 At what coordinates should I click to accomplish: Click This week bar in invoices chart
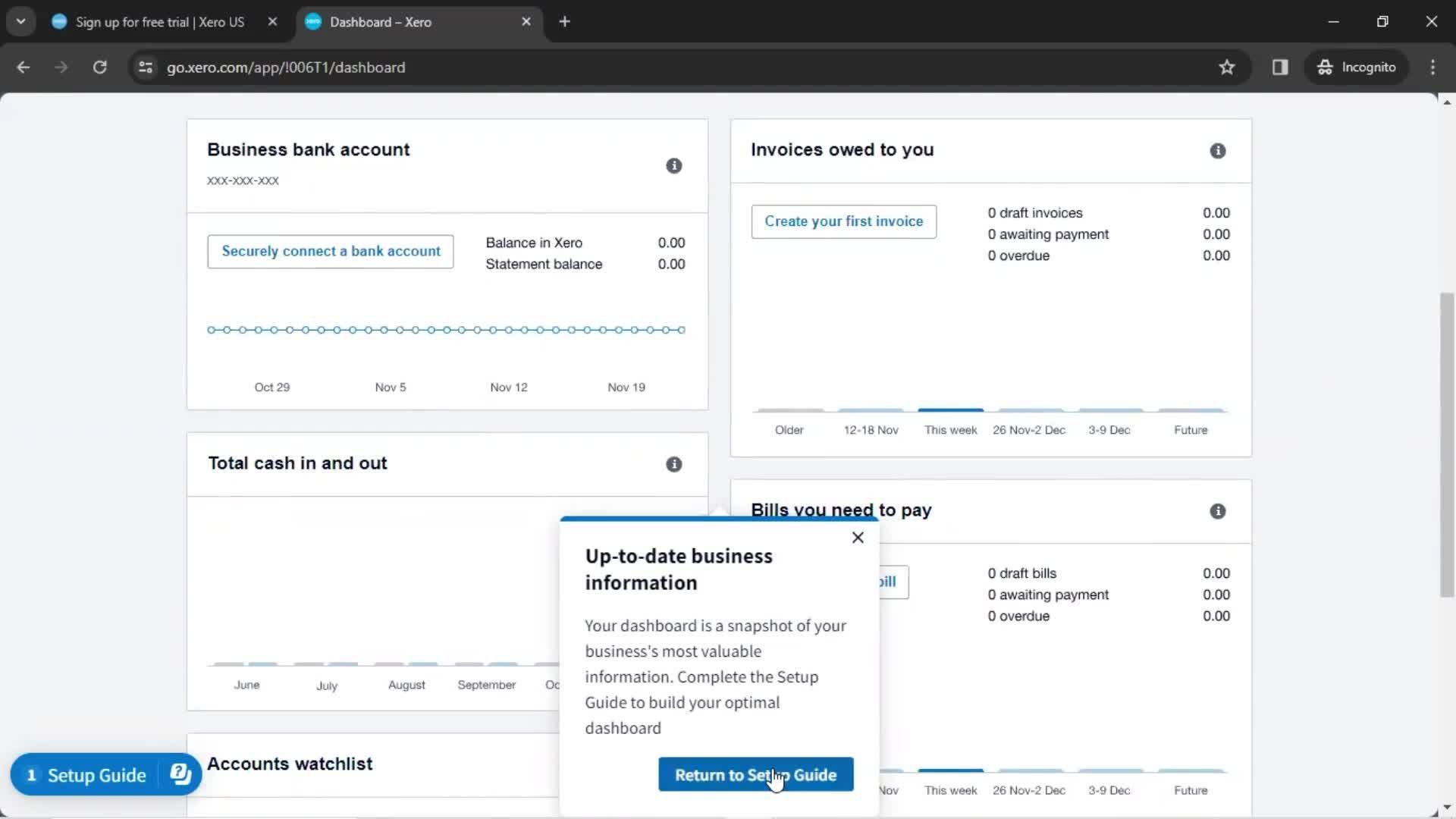950,410
